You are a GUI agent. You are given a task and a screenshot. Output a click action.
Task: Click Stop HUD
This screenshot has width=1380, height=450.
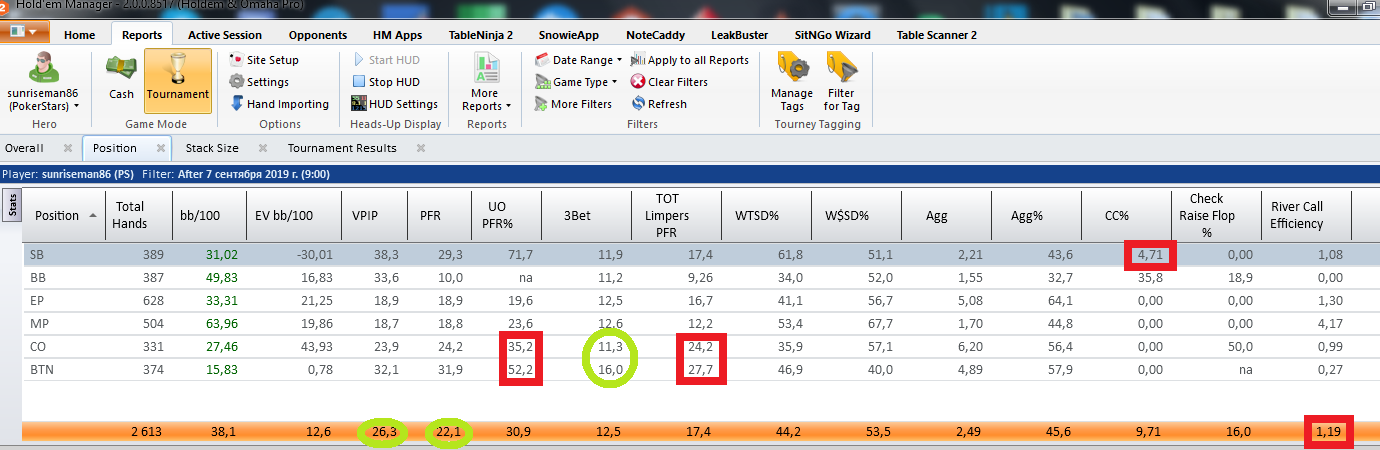point(385,82)
